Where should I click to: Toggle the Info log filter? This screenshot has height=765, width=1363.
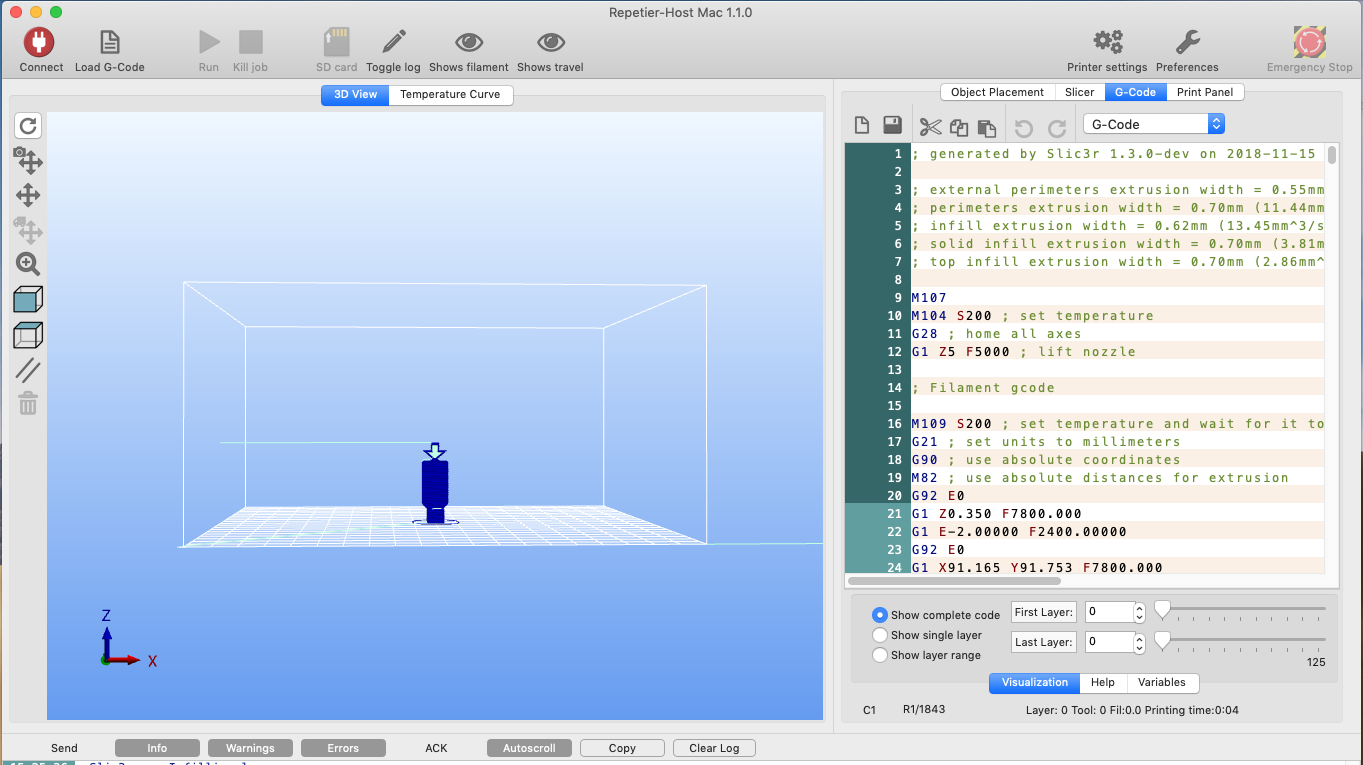click(x=157, y=748)
